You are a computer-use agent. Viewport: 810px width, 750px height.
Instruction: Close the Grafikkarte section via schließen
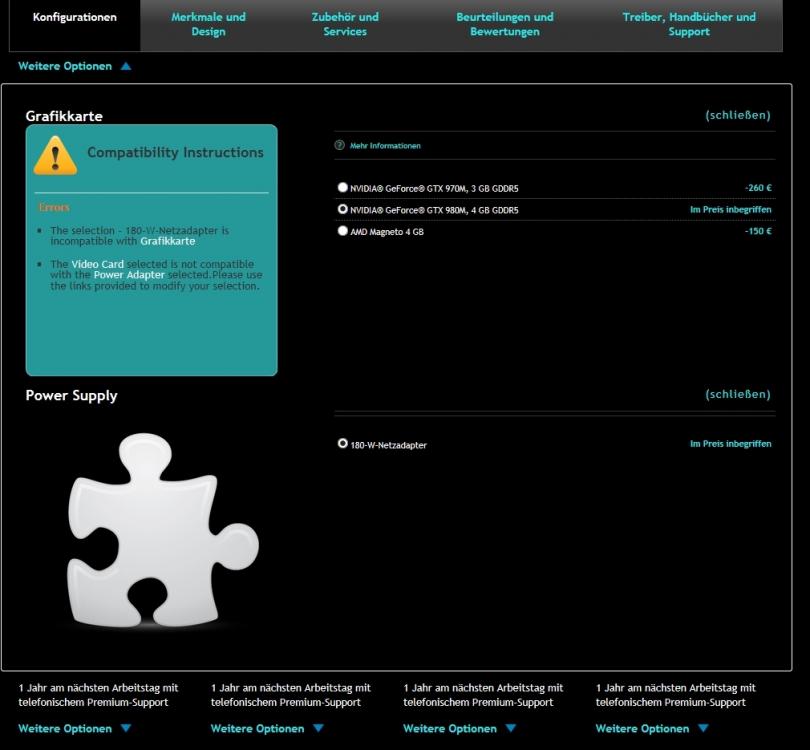click(737, 115)
